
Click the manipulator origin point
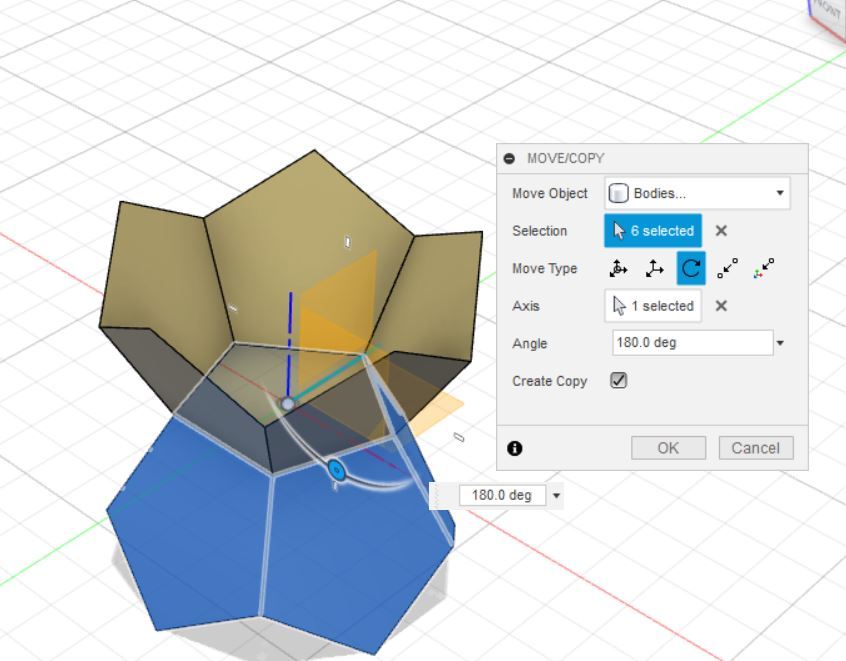click(x=288, y=404)
